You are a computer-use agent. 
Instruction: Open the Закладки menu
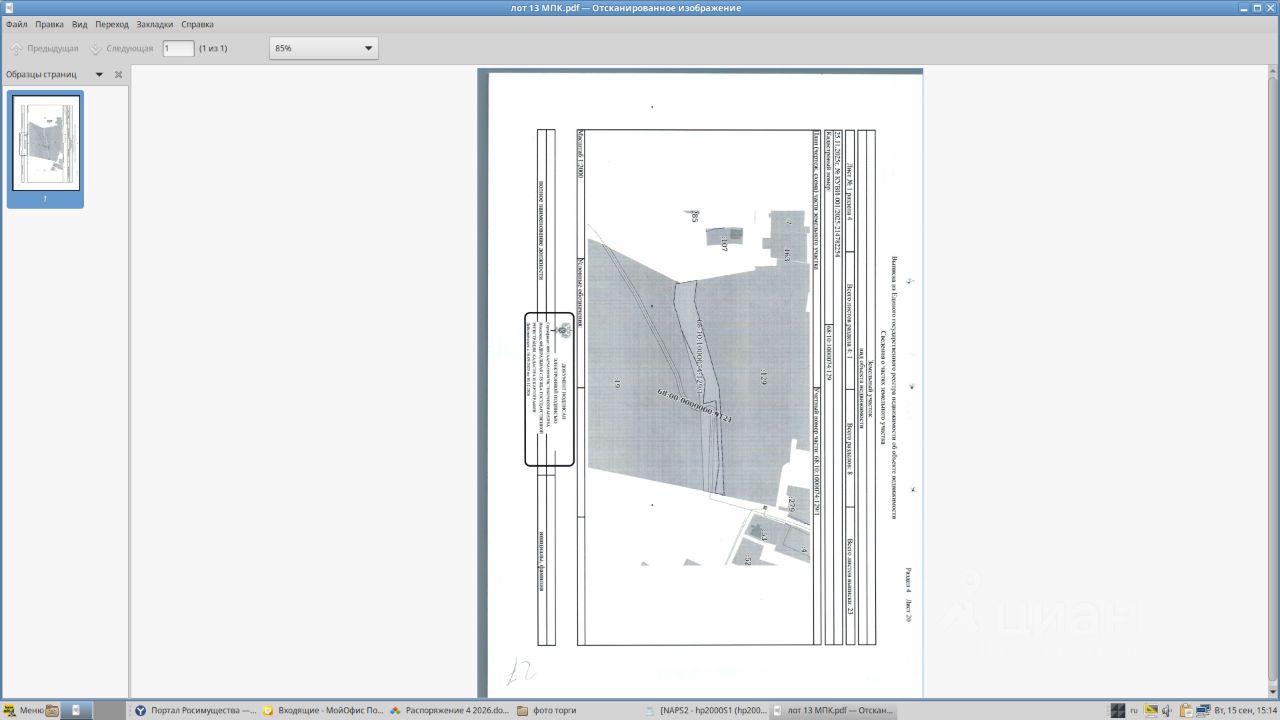click(x=154, y=24)
